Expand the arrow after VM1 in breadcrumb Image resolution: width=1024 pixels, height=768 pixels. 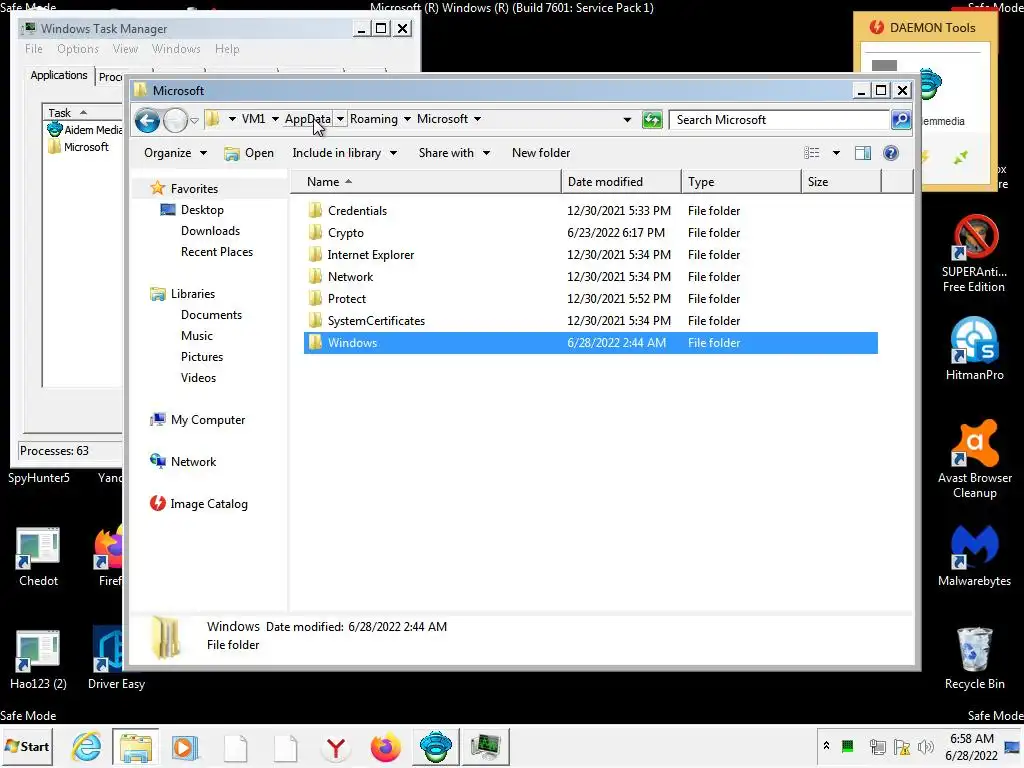coord(275,119)
